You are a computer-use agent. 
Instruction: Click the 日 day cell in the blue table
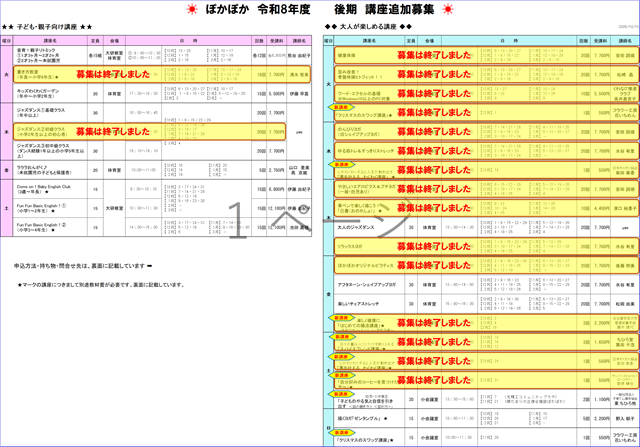328,428
